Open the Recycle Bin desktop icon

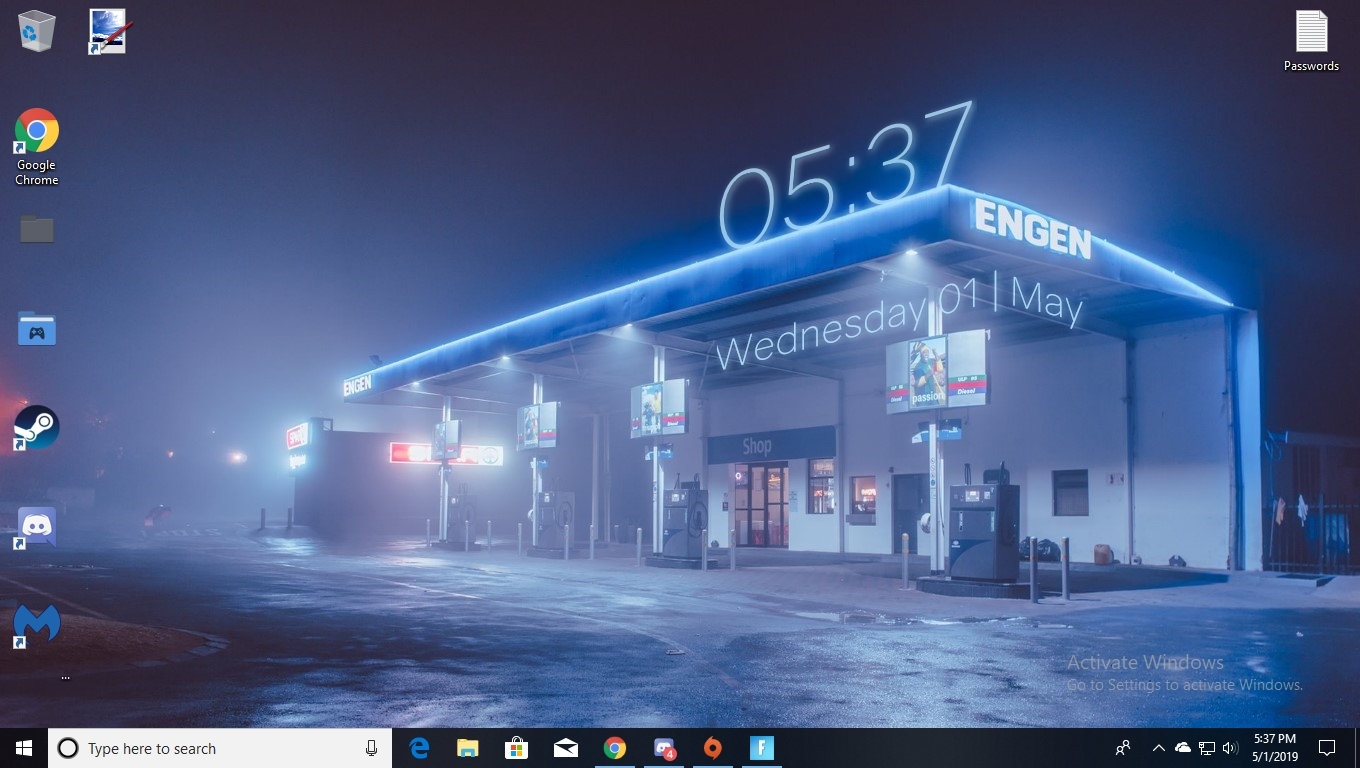click(x=37, y=31)
